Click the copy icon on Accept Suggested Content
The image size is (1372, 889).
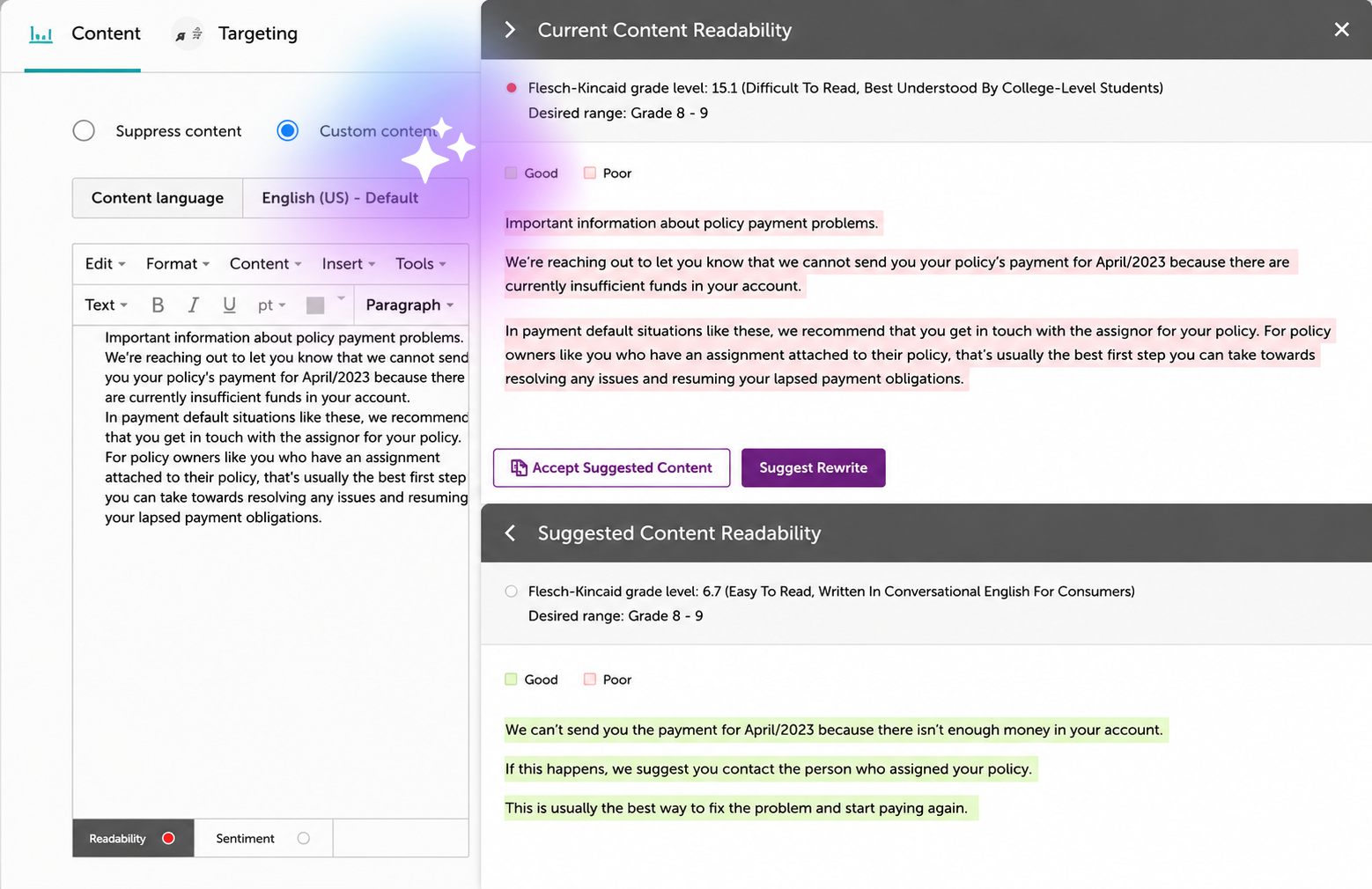(519, 467)
